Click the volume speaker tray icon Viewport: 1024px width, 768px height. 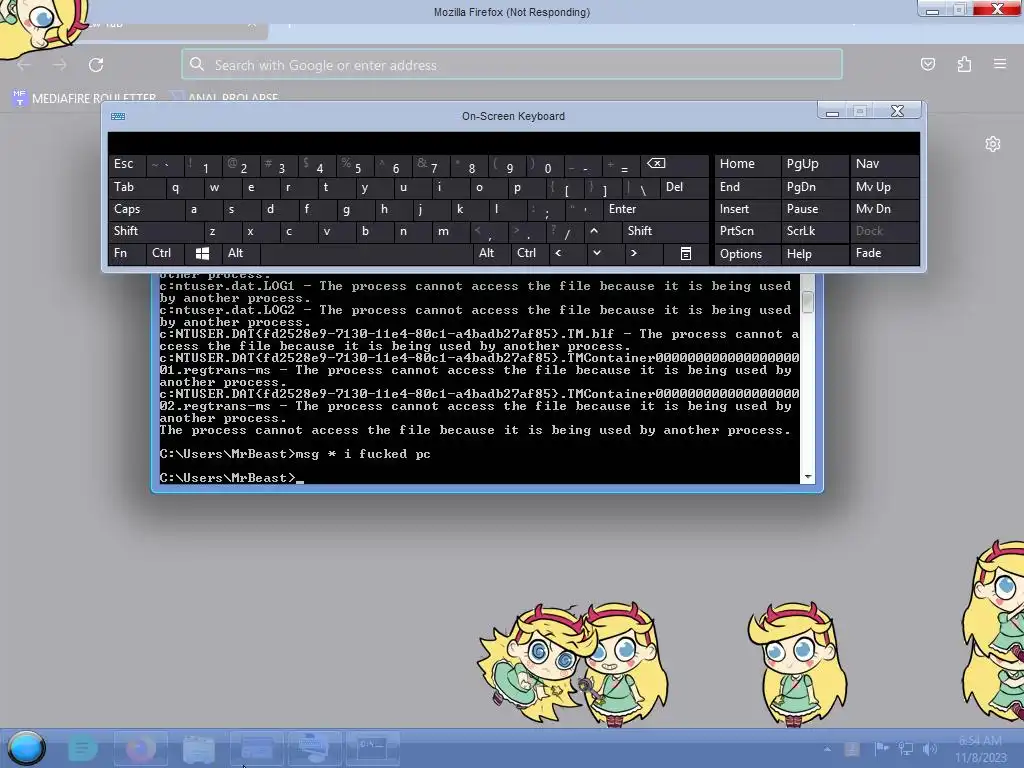930,748
